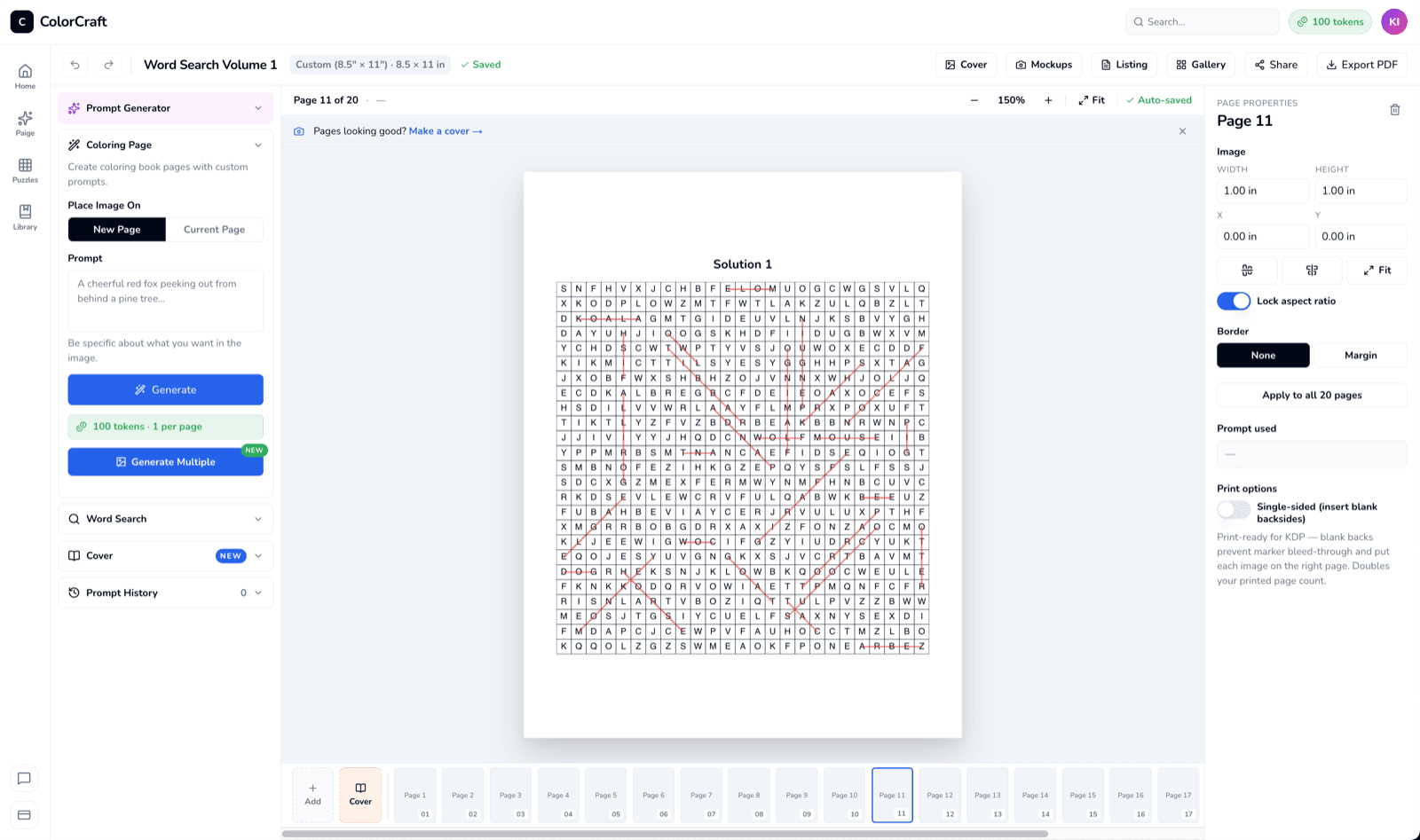Click the redo arrow
The height and width of the screenshot is (840, 1420).
[108, 65]
